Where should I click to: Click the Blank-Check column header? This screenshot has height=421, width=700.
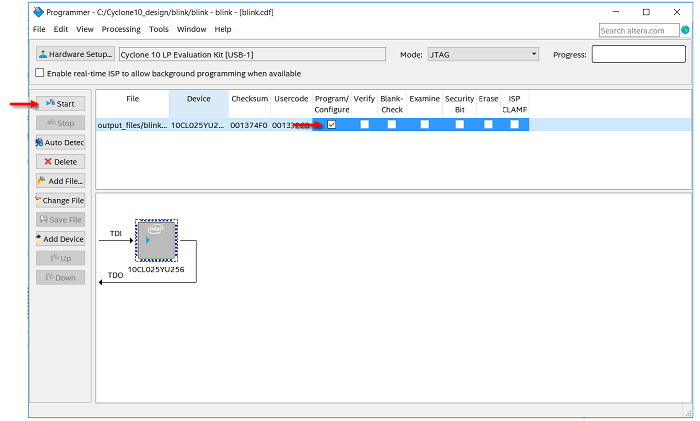(x=392, y=104)
